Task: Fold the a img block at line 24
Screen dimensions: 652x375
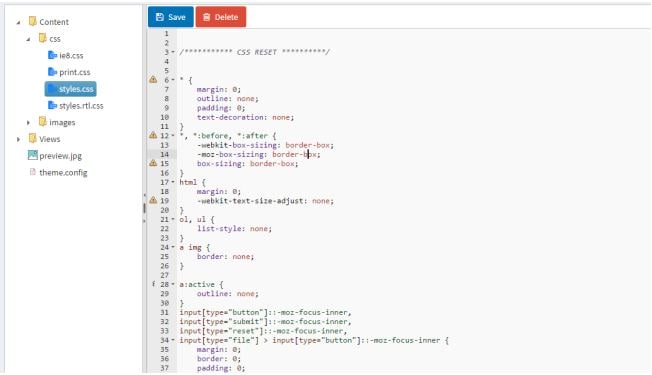Action: click(173, 247)
